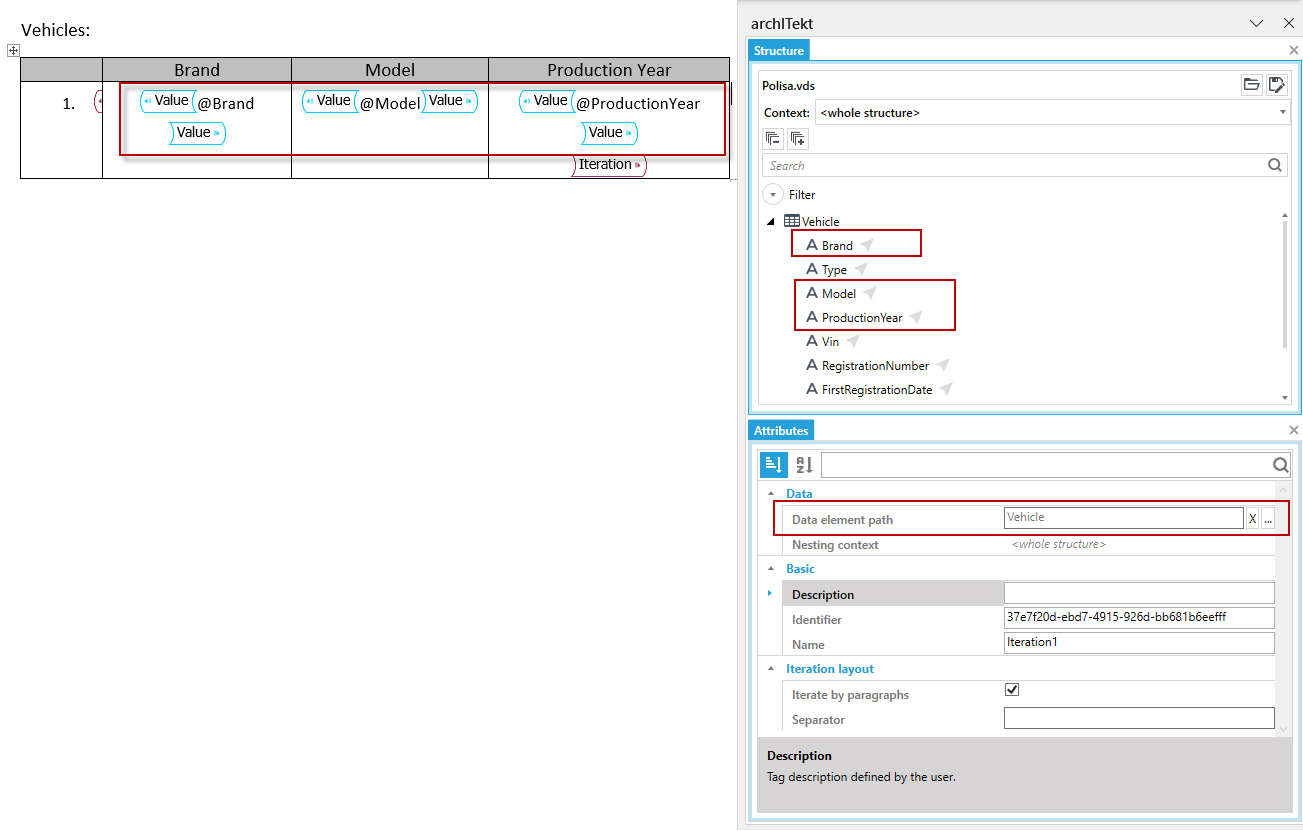Switch to the Attributes tab
Viewport: 1303px width, 831px height.
click(781, 431)
